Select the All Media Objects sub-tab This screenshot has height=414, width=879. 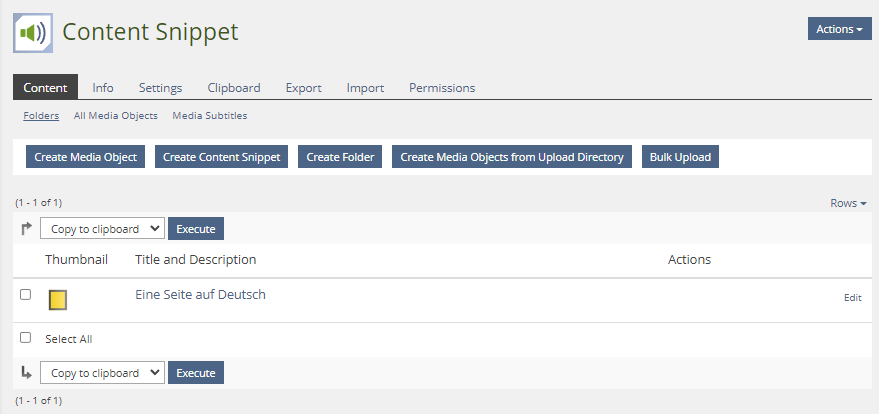(x=115, y=116)
